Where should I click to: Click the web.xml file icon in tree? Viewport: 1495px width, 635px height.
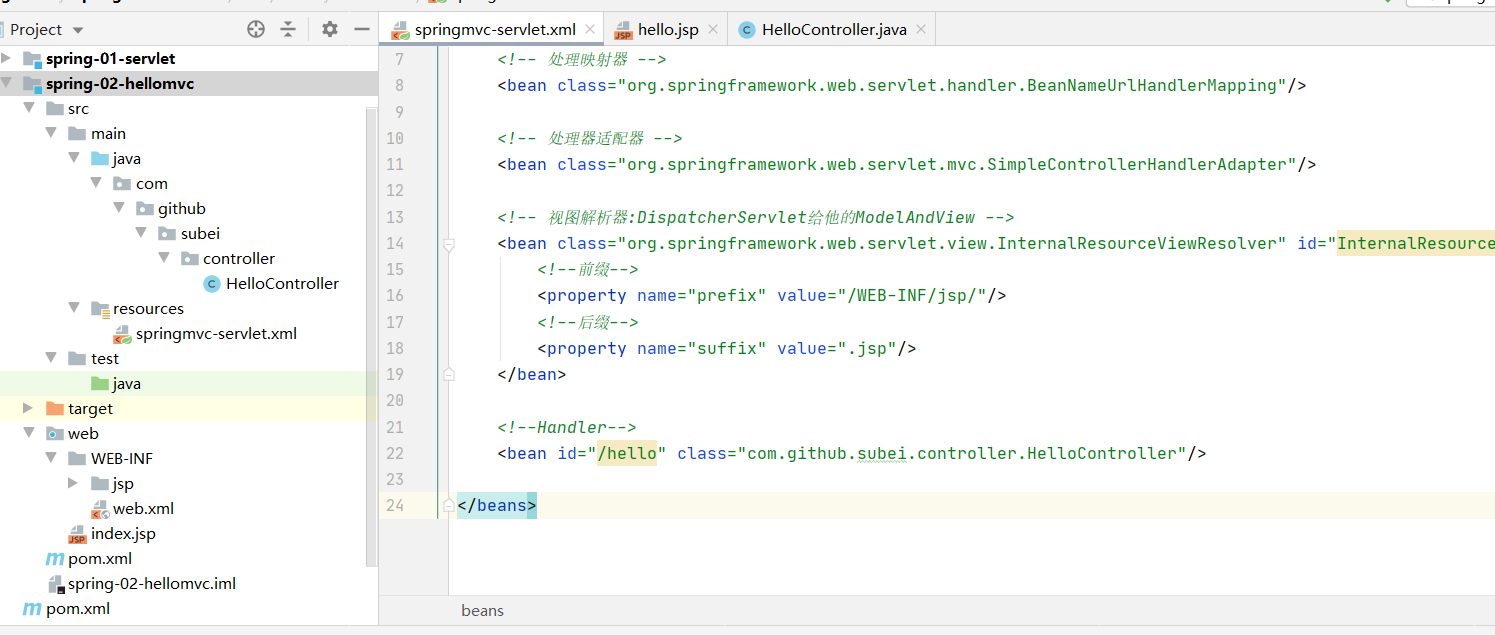tap(100, 509)
